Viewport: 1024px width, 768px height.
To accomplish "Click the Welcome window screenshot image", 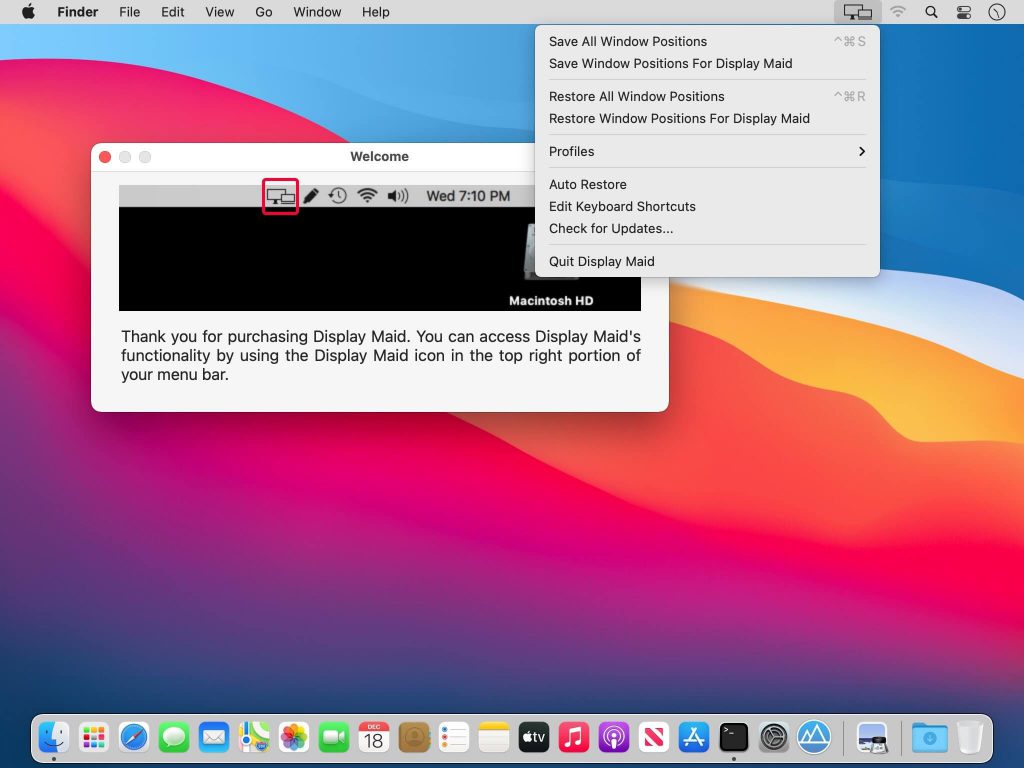I will tap(380, 248).
